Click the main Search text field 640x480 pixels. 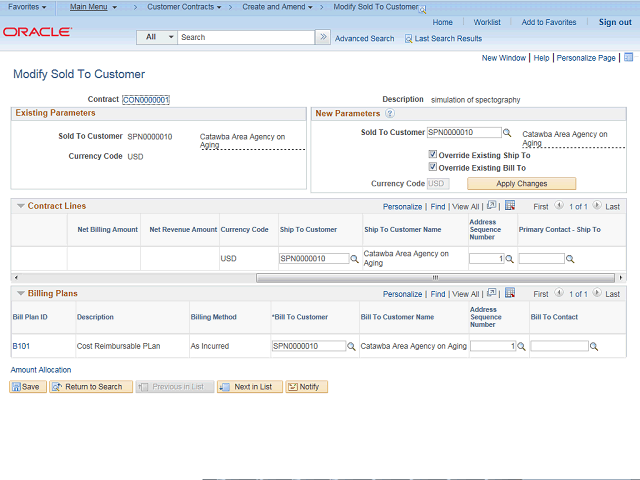tap(246, 37)
